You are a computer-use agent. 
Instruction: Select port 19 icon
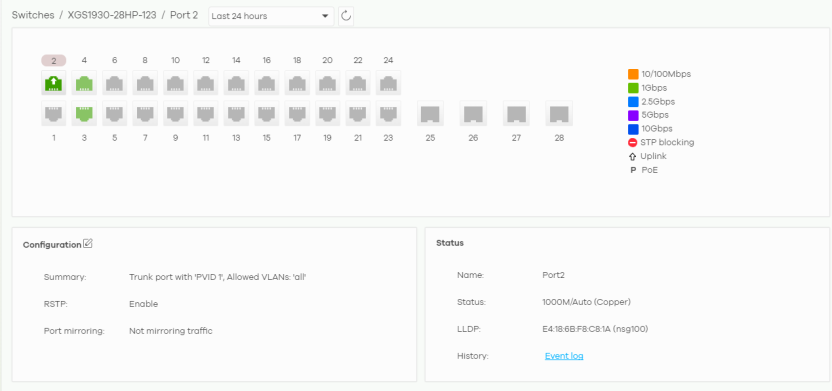click(x=328, y=113)
